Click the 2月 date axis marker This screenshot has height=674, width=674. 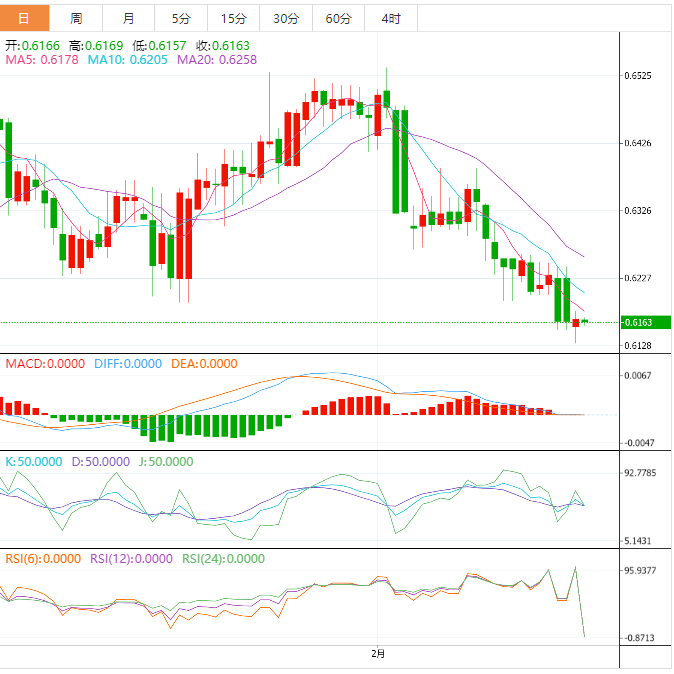[378, 654]
